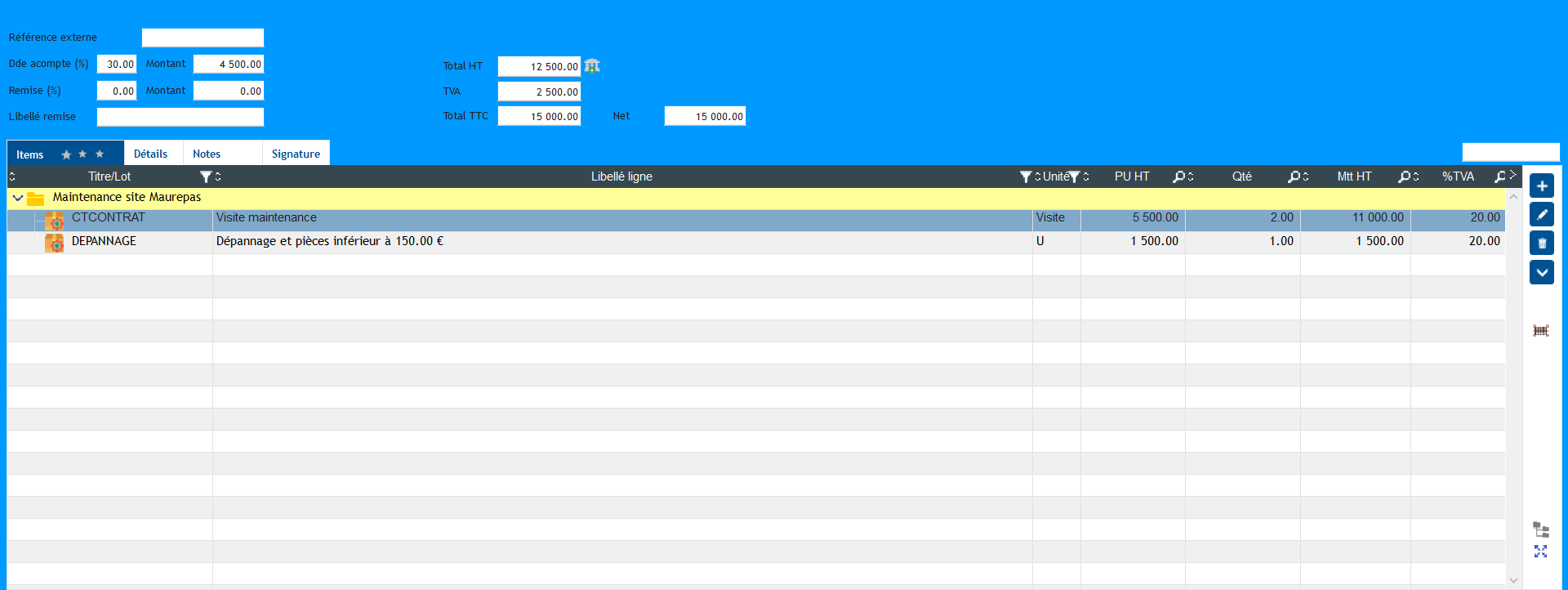Click the tree hierarchy view icon
Image resolution: width=1568 pixels, height=590 pixels.
(1540, 530)
